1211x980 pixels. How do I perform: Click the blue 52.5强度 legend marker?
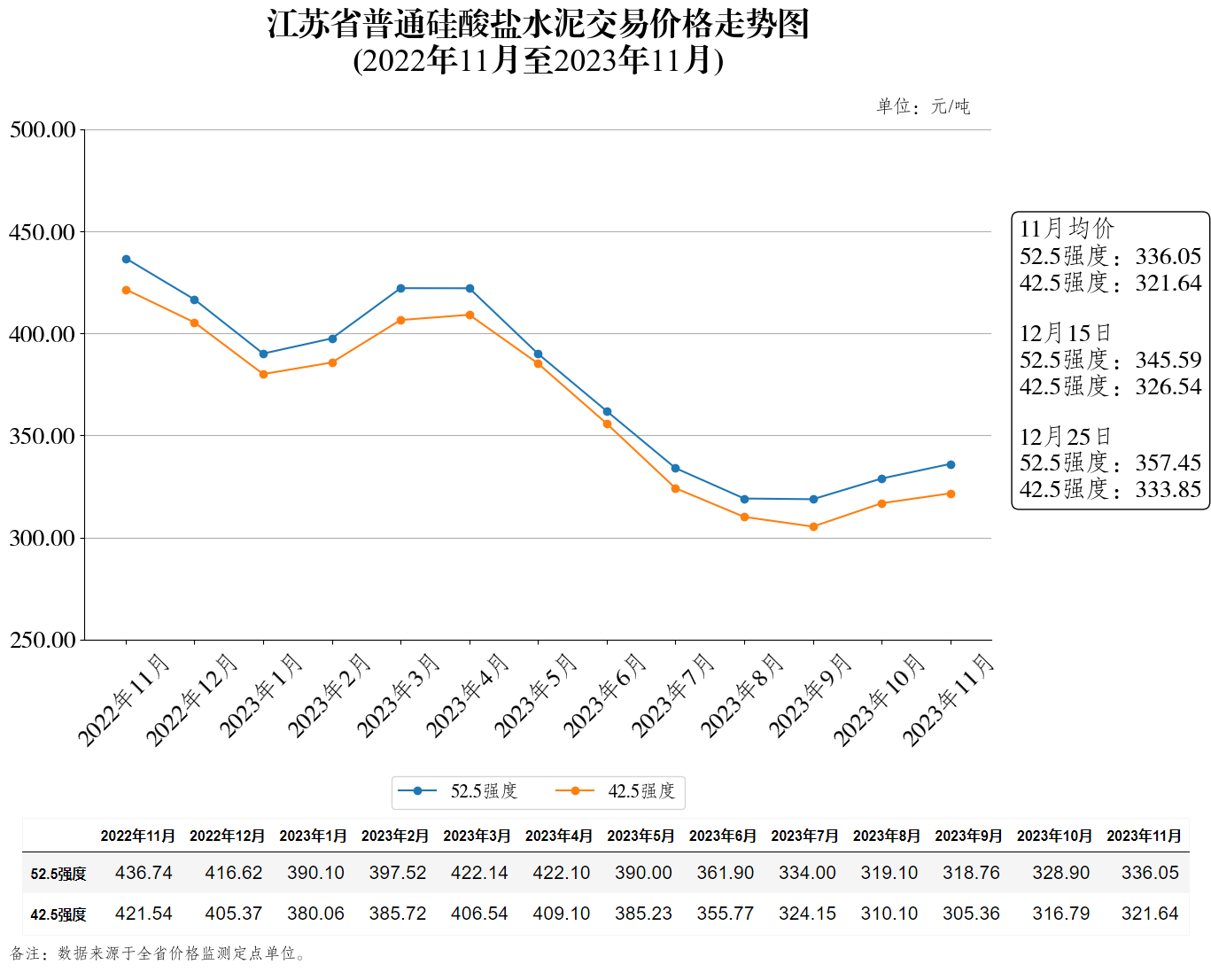pyautogui.click(x=417, y=791)
